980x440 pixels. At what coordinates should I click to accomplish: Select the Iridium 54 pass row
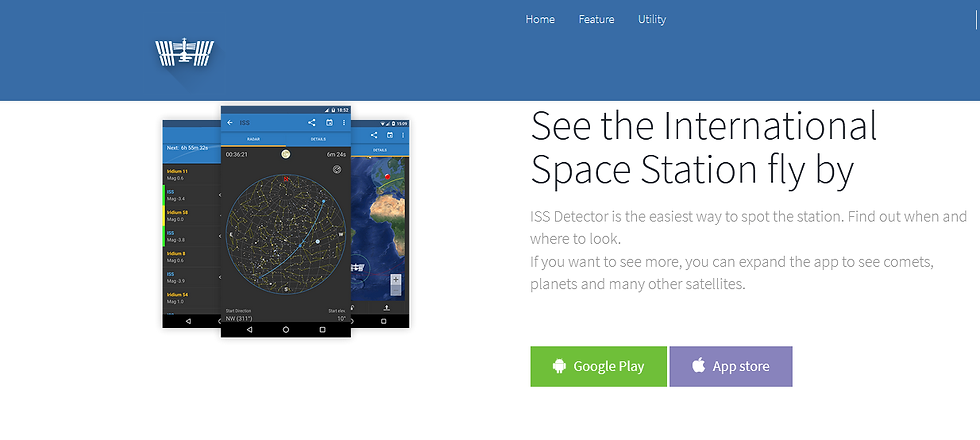click(192, 298)
